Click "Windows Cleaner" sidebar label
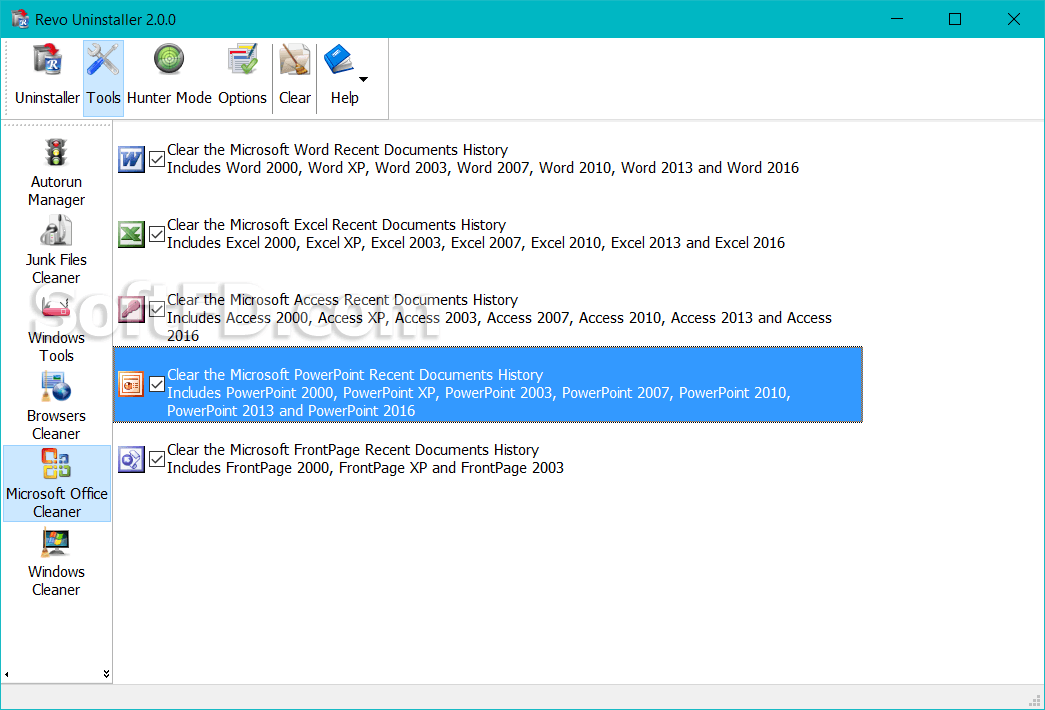Image resolution: width=1045 pixels, height=710 pixels. [x=56, y=581]
